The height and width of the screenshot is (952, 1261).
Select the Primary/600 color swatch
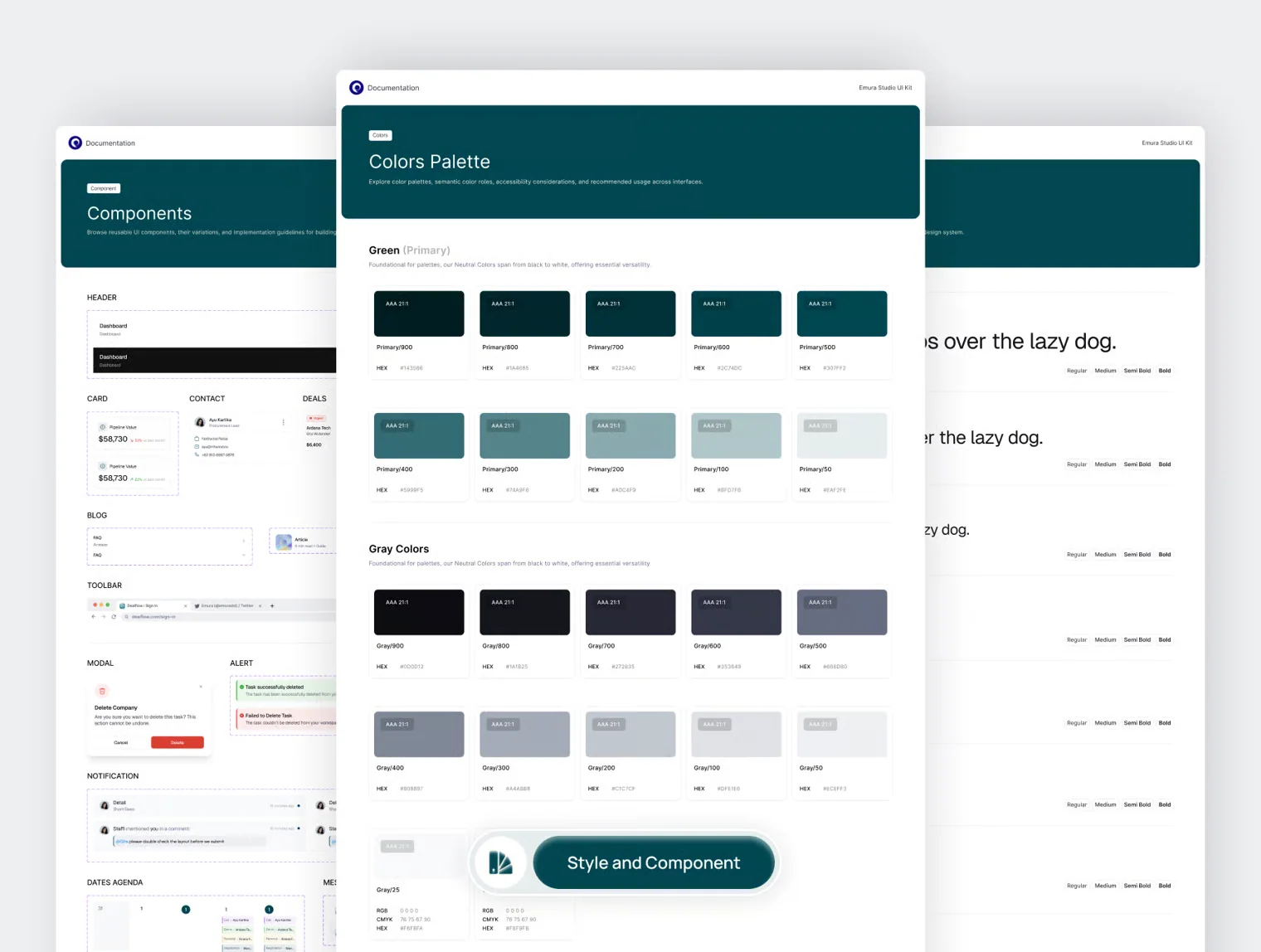737,313
